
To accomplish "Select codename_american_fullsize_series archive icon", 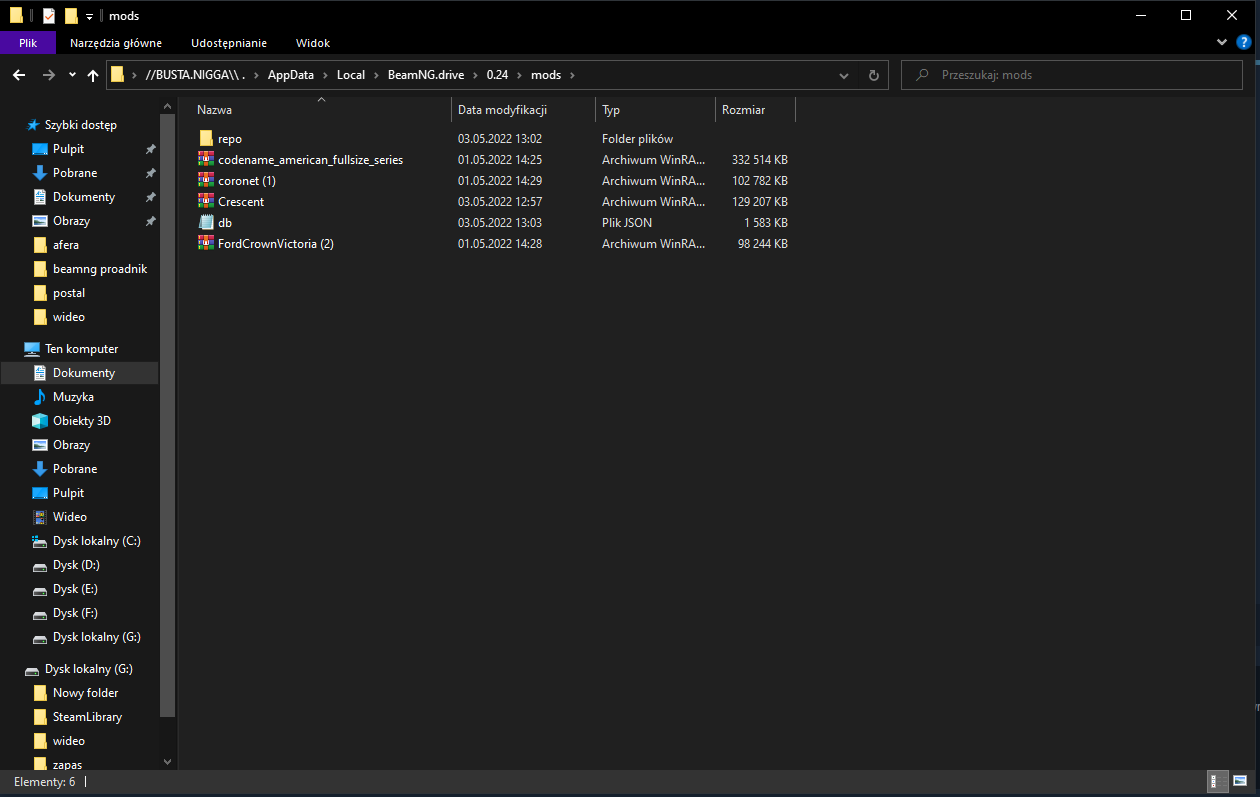I will click(x=206, y=160).
